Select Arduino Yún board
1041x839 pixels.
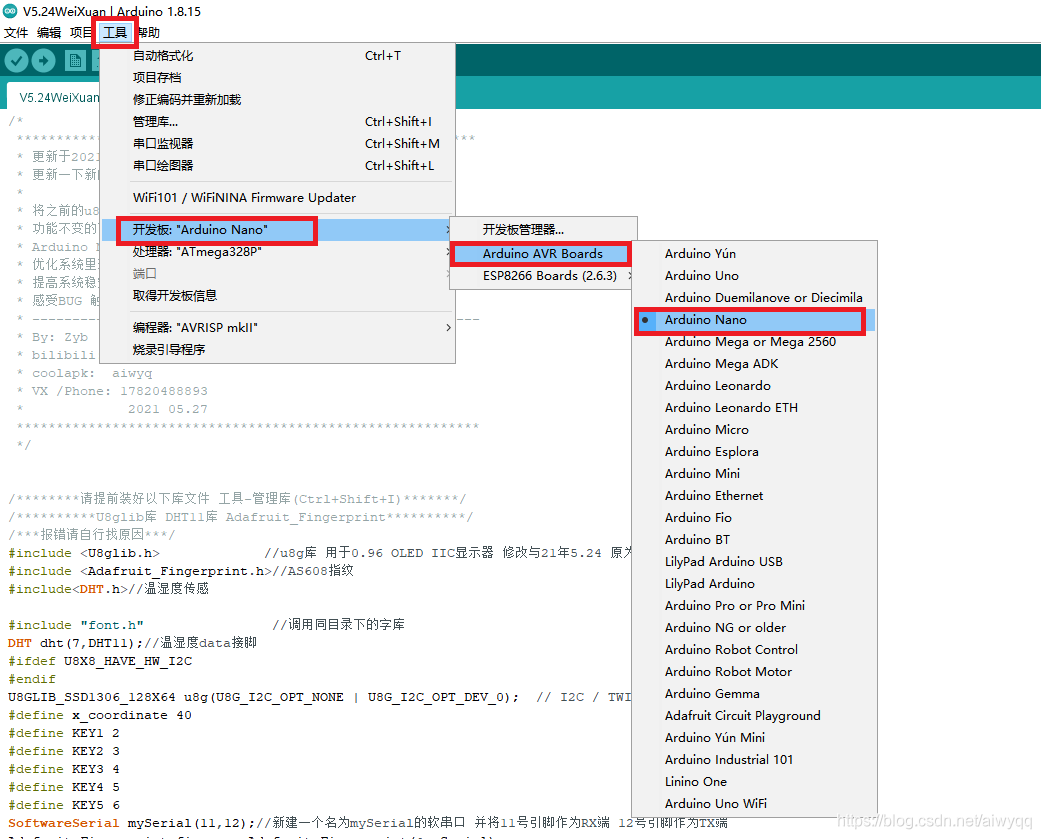(x=754, y=254)
